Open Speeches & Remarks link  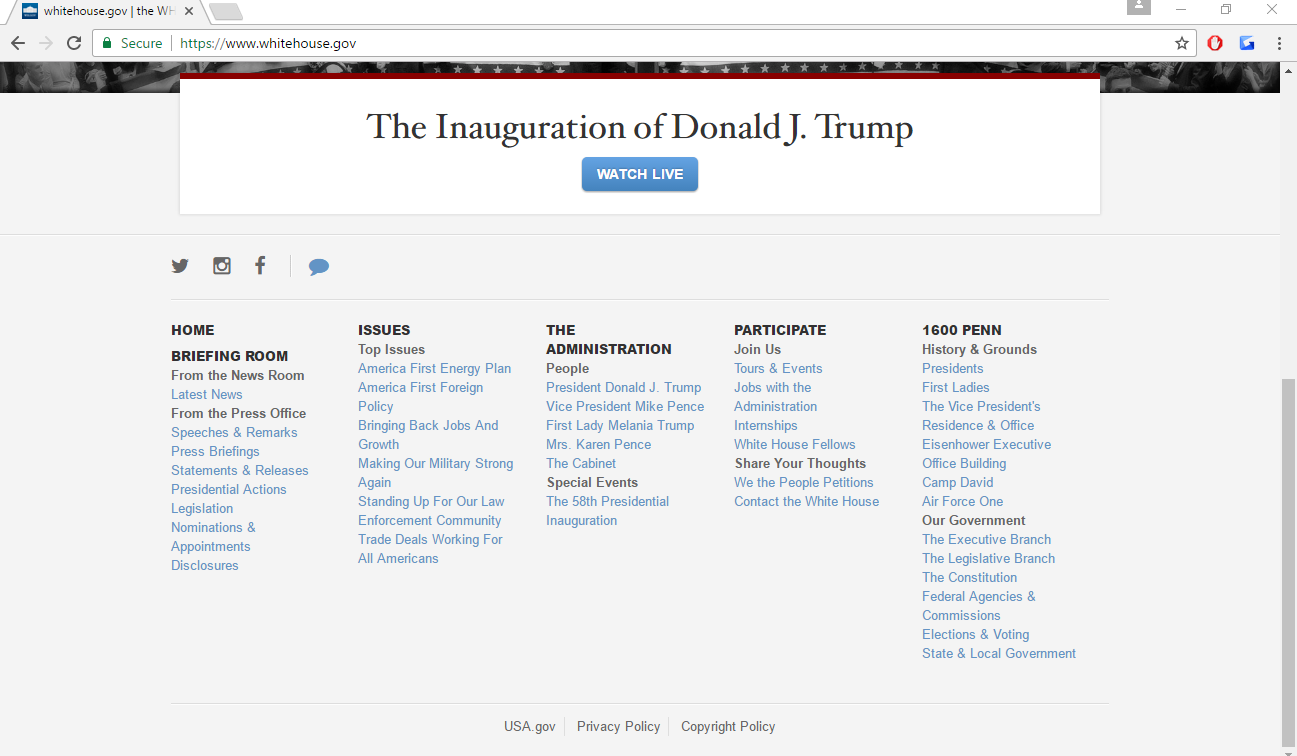click(x=234, y=432)
